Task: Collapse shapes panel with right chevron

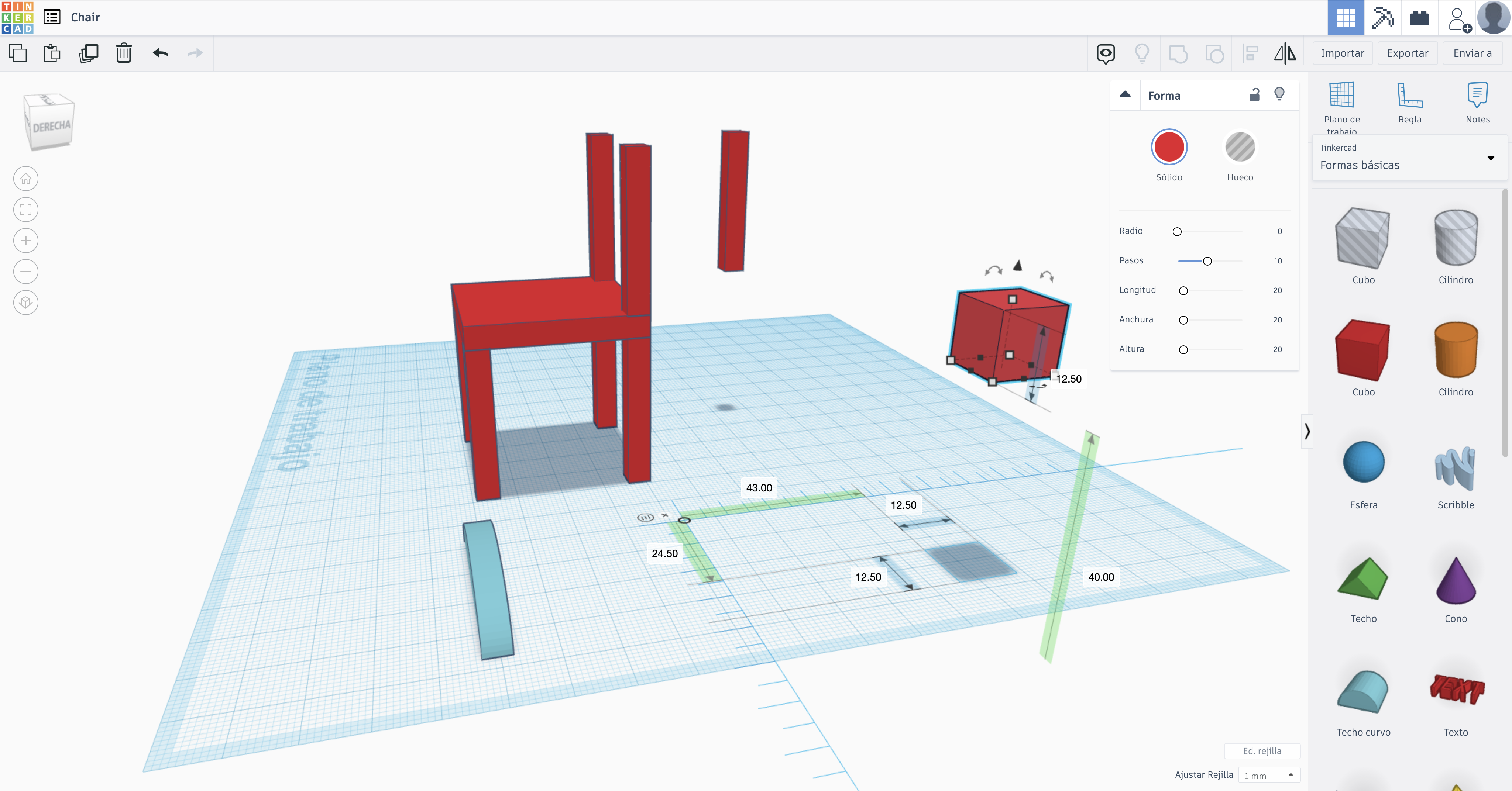Action: (x=1306, y=431)
